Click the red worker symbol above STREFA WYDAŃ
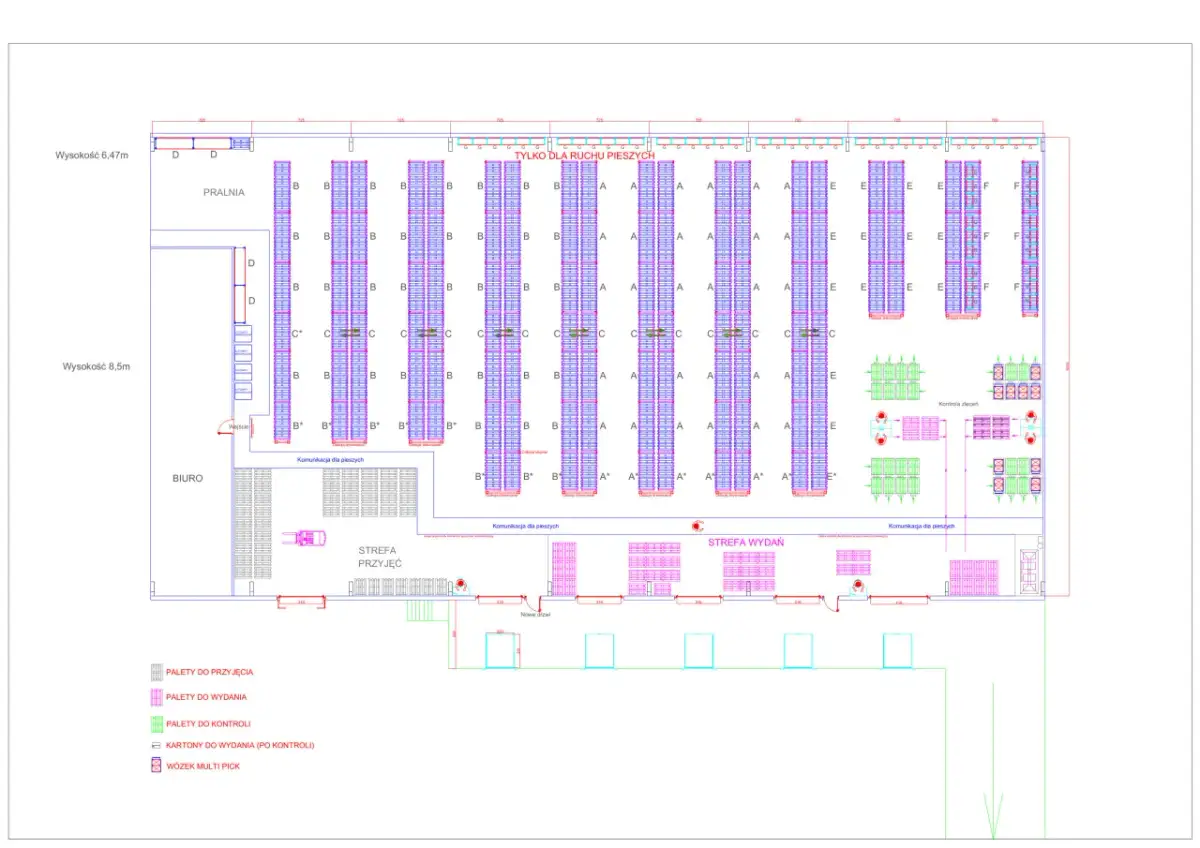 [698, 526]
